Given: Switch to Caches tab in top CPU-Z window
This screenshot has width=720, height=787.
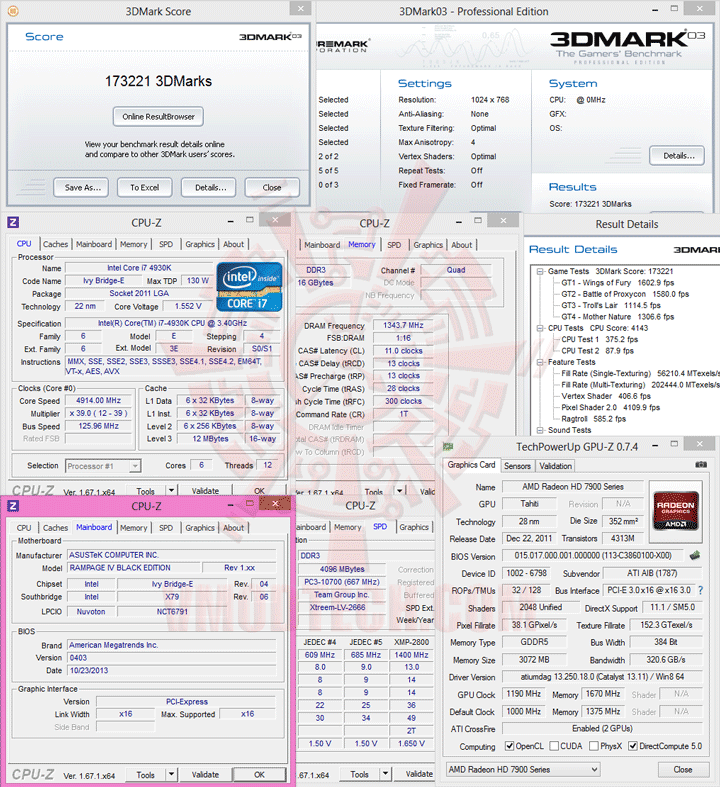Looking at the screenshot, I should (x=55, y=244).
